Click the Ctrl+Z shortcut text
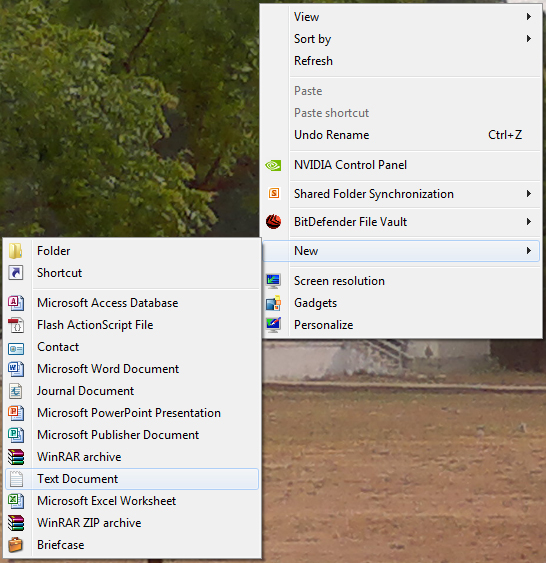 tap(505, 135)
